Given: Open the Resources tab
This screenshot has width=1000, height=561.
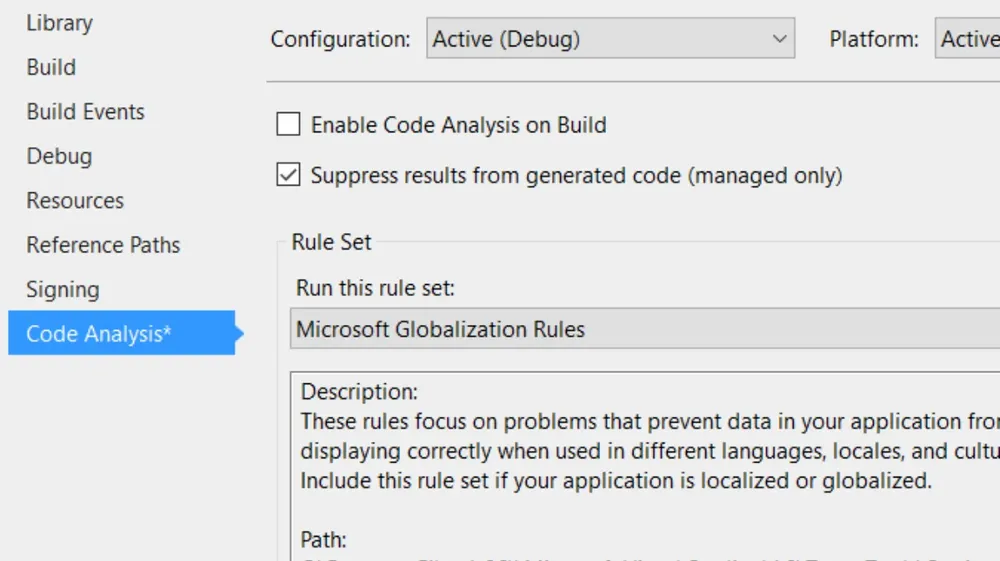Looking at the screenshot, I should (x=75, y=200).
